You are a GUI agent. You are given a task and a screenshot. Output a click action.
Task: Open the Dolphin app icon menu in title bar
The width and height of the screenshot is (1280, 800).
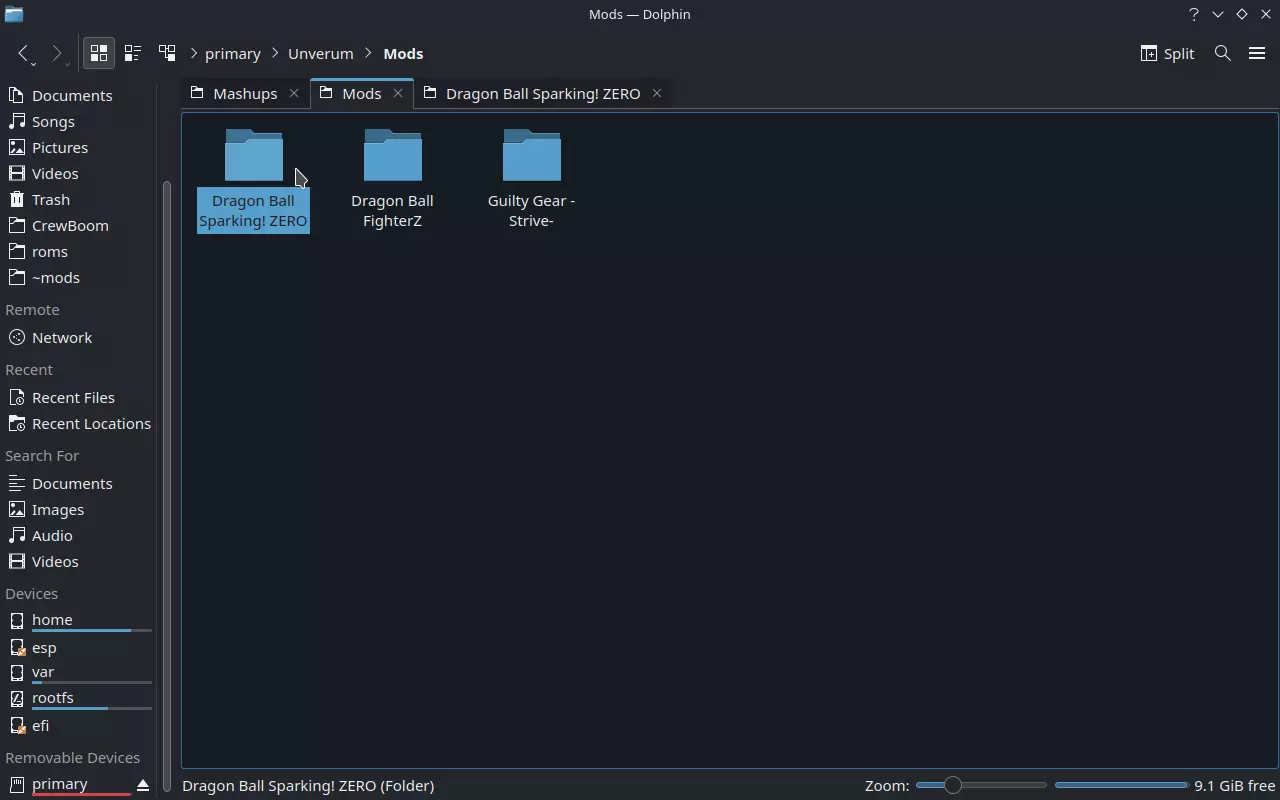(x=14, y=14)
